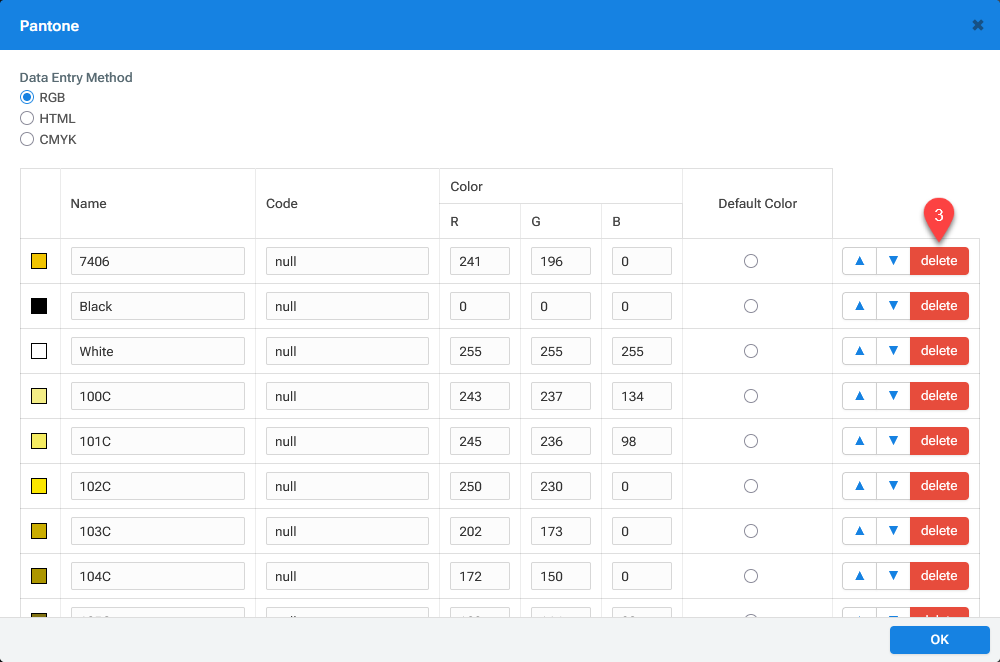Select HTML data entry method
Image resolution: width=1000 pixels, height=662 pixels.
coord(27,118)
